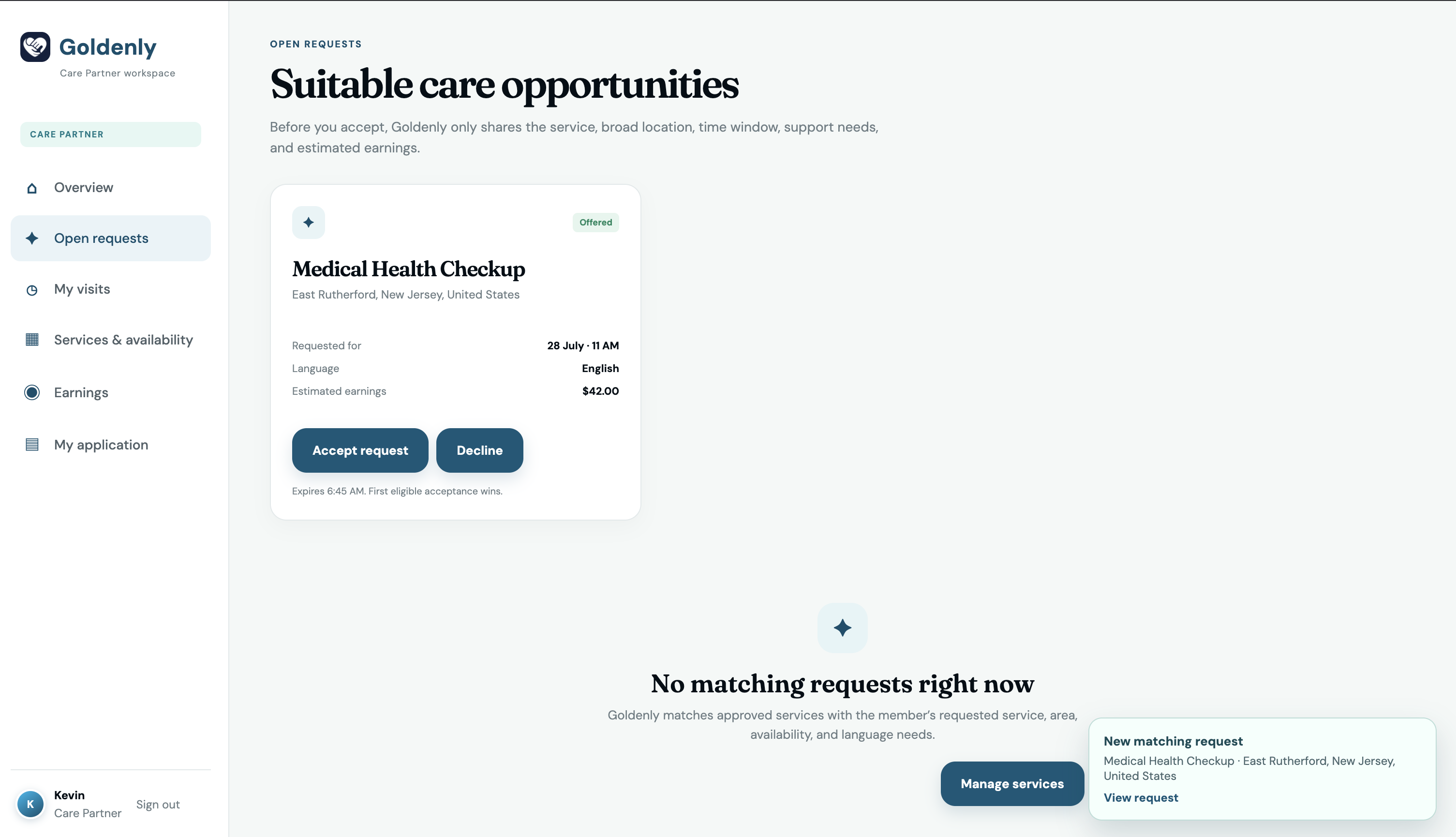The height and width of the screenshot is (837, 1456).
Task: Click the Offered status badge
Action: click(x=596, y=223)
